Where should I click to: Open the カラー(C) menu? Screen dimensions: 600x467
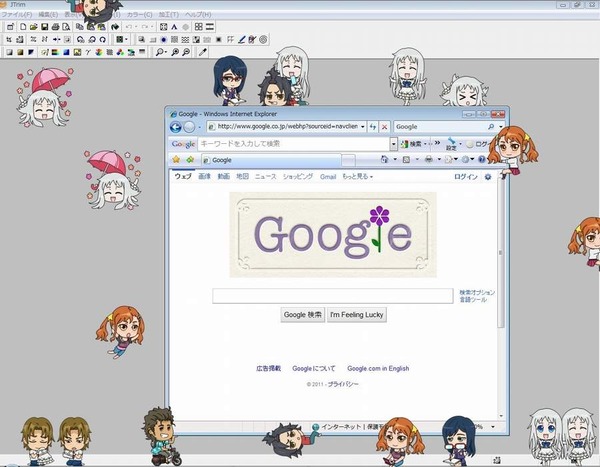(139, 15)
